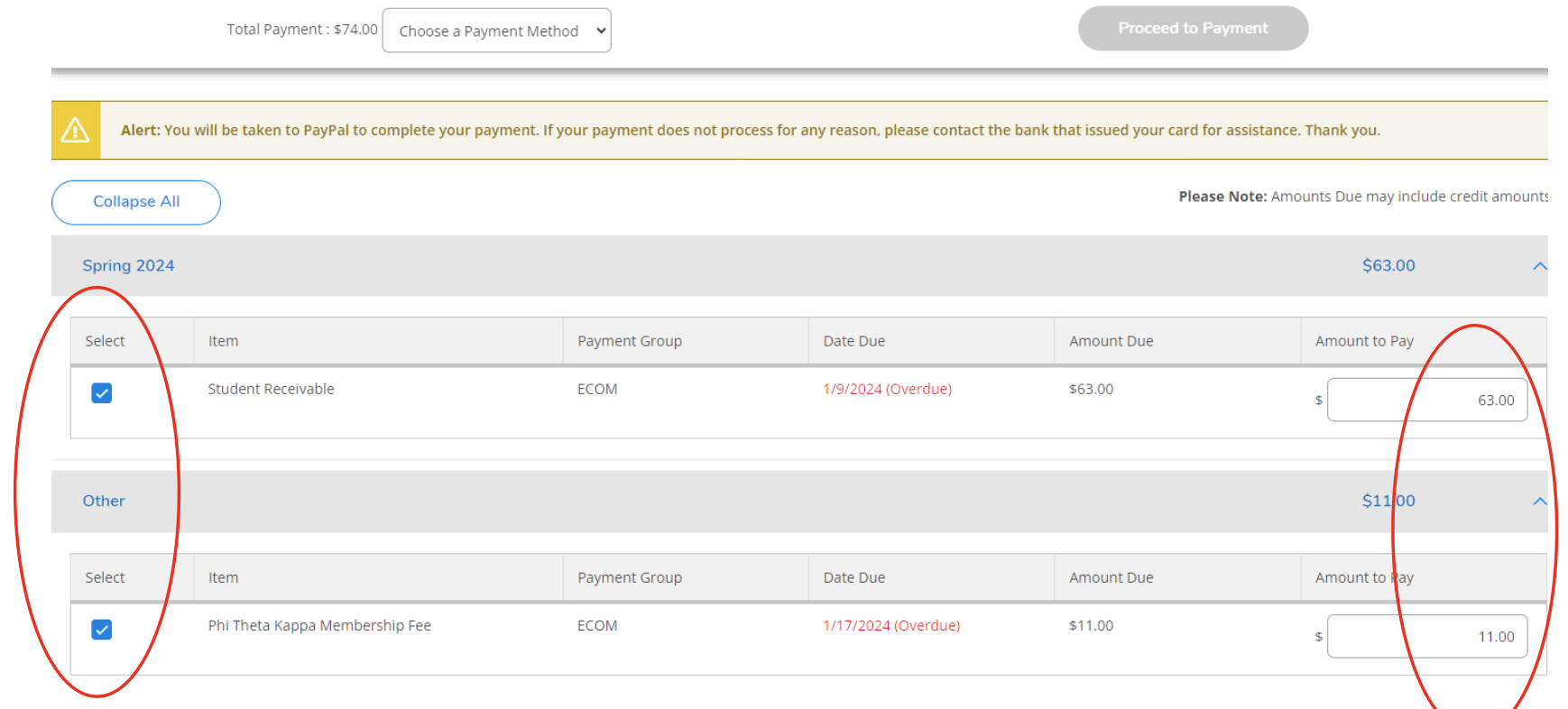Open the Choose a Payment Method dropdown
The image size is (1568, 709).
click(x=496, y=31)
